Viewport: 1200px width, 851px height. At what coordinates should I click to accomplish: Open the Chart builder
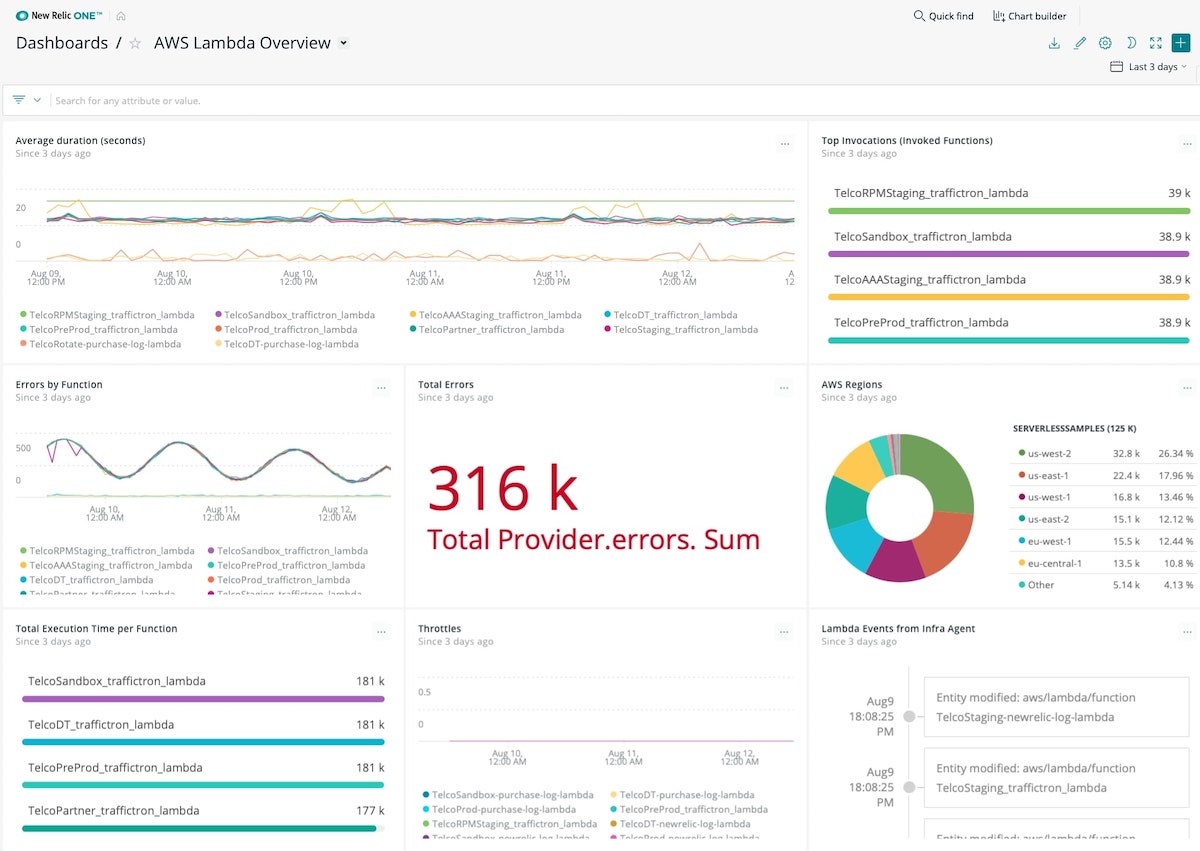tap(1030, 16)
